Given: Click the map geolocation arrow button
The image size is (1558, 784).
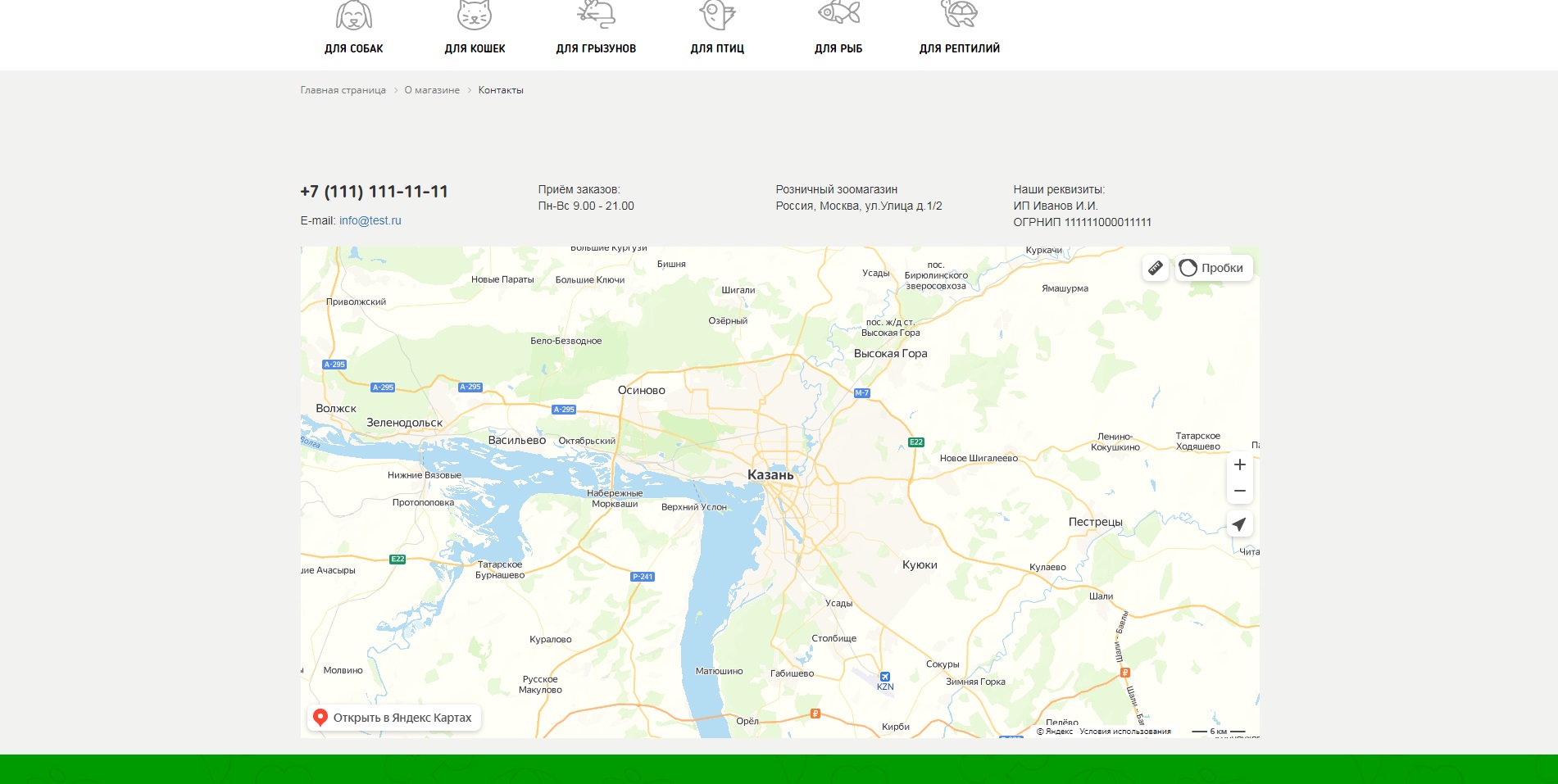Looking at the screenshot, I should (x=1239, y=524).
